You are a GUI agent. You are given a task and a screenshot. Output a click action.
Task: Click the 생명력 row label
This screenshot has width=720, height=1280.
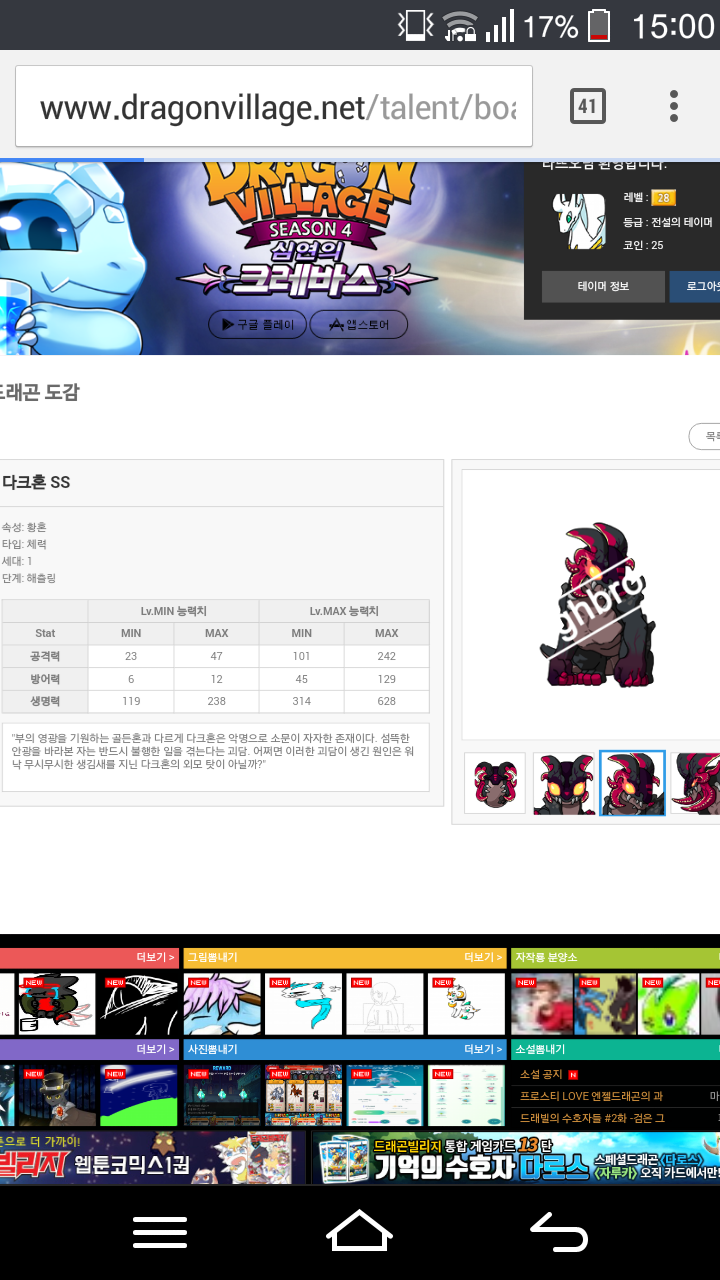coord(45,701)
